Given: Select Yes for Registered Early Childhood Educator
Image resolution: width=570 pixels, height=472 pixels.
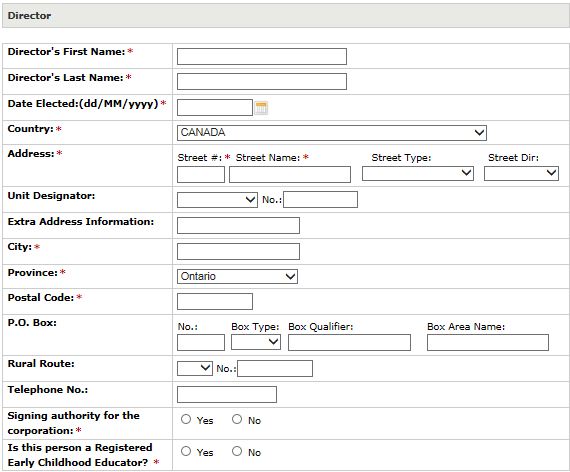Looking at the screenshot, I should [186, 451].
